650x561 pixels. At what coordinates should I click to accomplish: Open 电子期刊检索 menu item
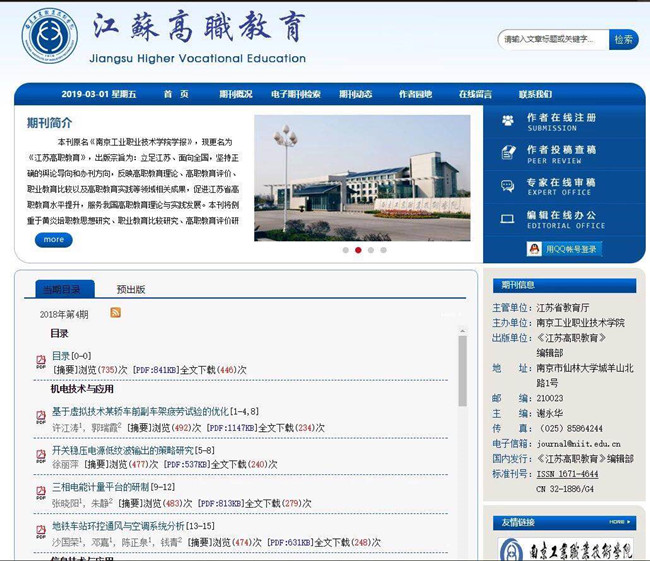[296, 94]
